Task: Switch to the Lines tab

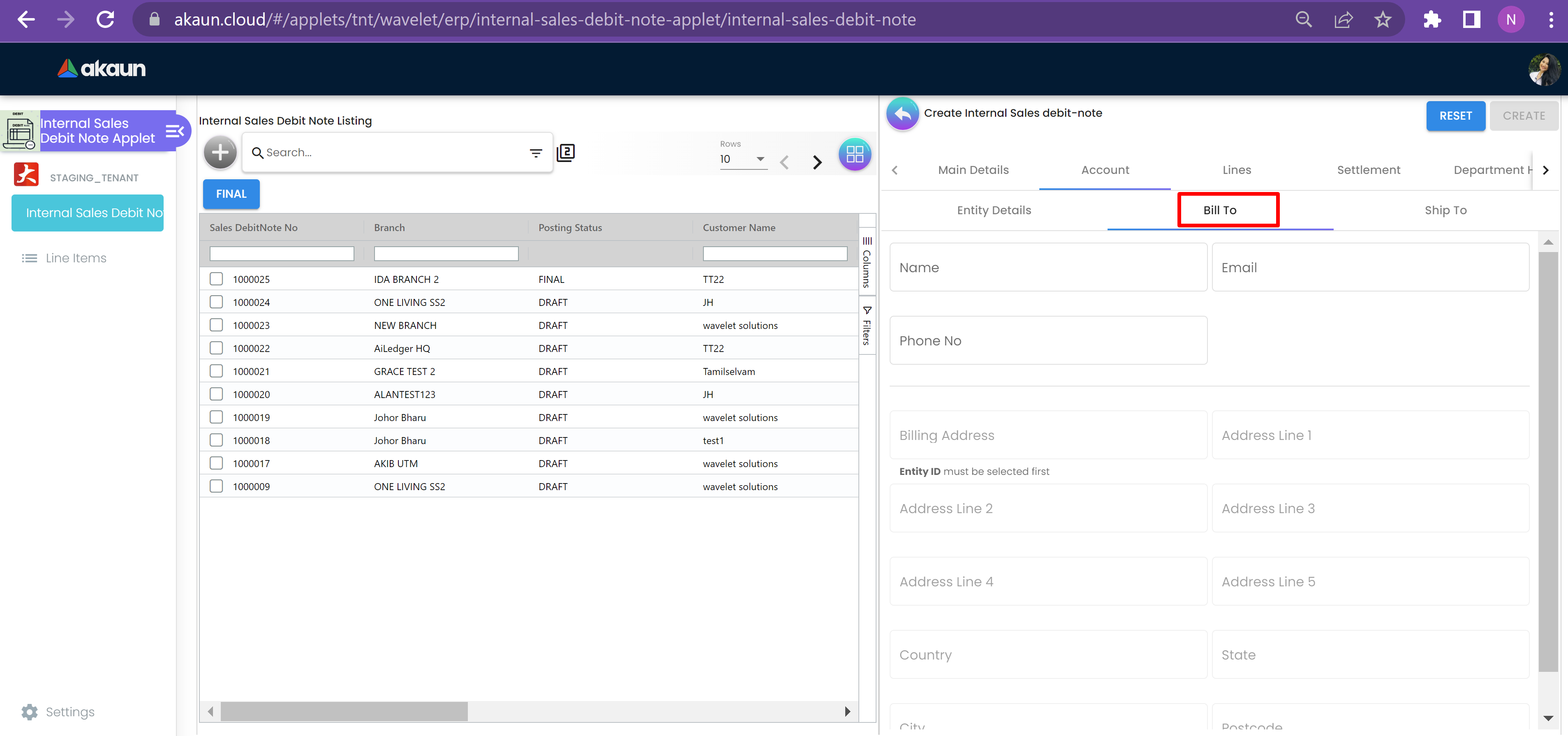Action: pos(1236,170)
